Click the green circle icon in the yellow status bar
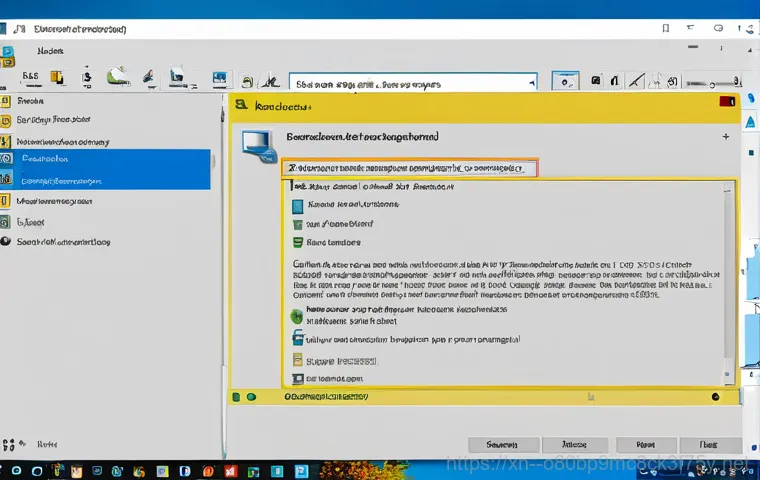The width and height of the screenshot is (760, 480). [x=251, y=397]
